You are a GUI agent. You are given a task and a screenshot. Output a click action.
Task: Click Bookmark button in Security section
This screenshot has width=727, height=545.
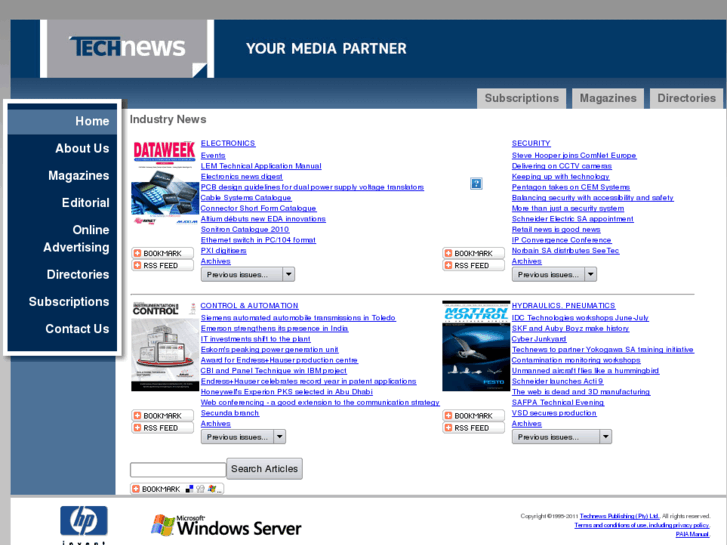[473, 253]
